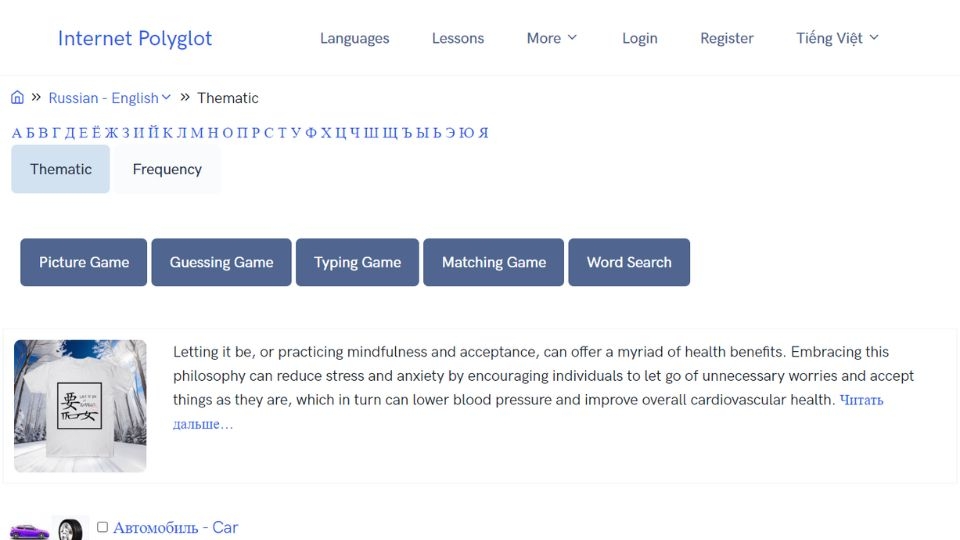
Task: Open the Typing Game
Action: click(x=357, y=262)
